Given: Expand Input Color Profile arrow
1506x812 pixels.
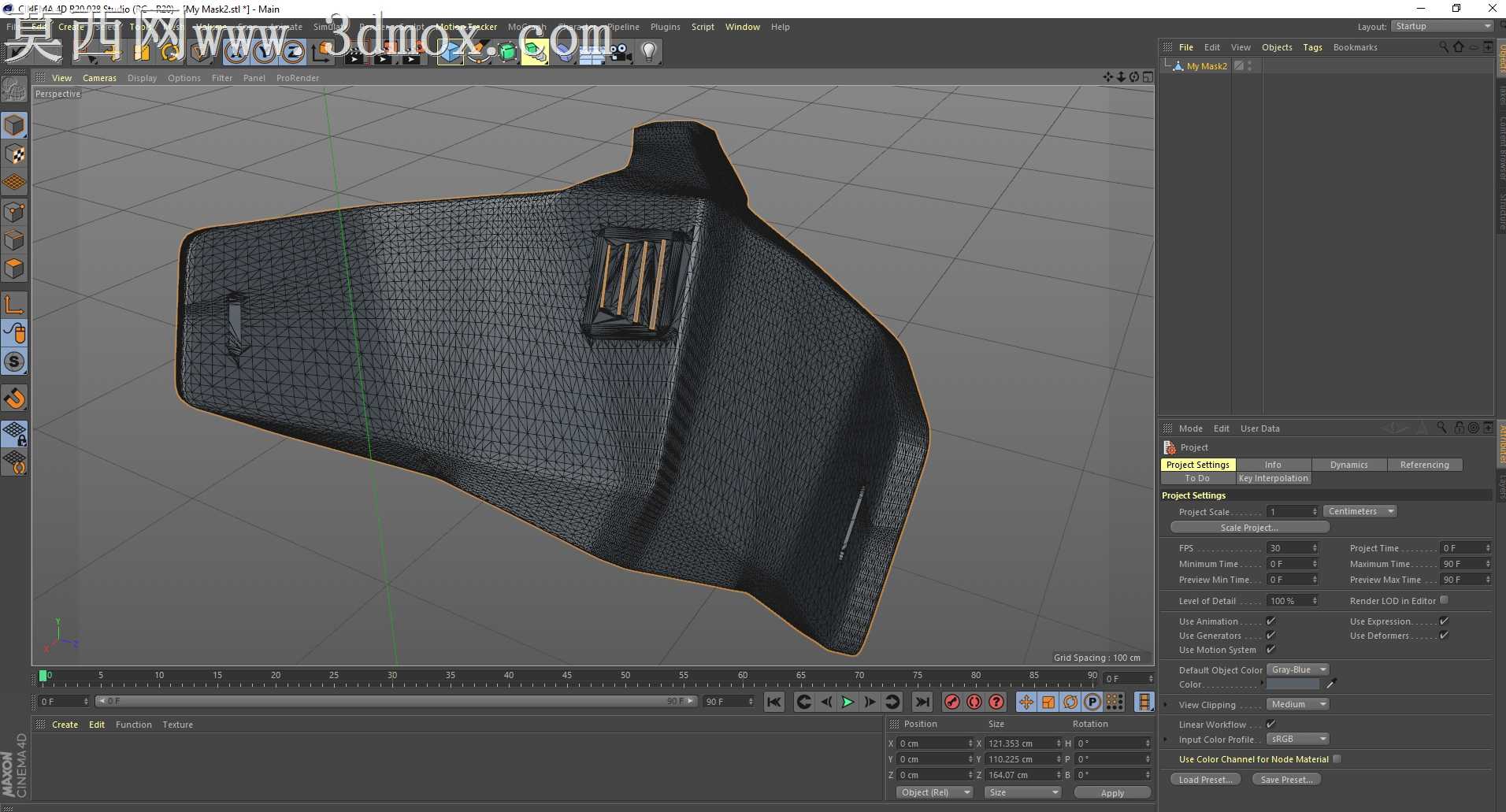Looking at the screenshot, I should [x=1166, y=740].
